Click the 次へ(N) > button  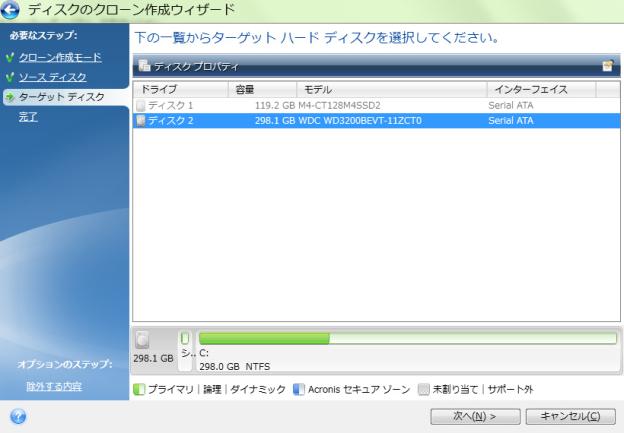(x=475, y=416)
